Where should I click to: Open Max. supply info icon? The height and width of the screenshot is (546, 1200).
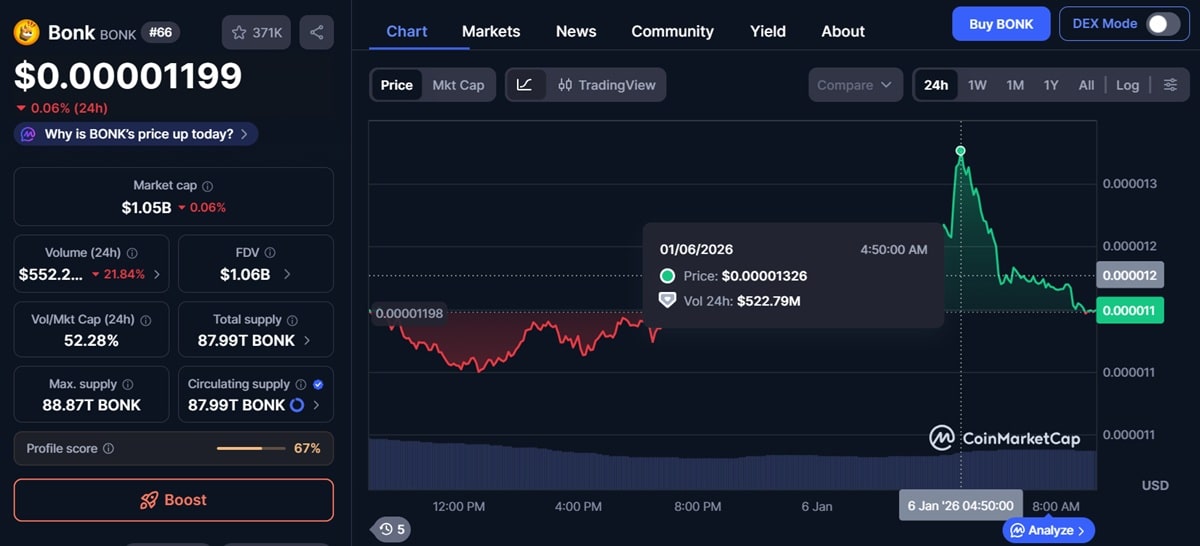tap(128, 384)
